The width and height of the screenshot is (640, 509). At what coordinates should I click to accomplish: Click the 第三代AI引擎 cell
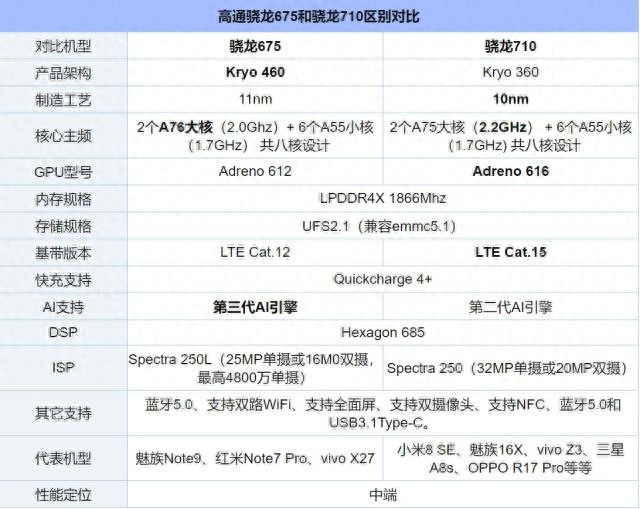pyautogui.click(x=255, y=307)
